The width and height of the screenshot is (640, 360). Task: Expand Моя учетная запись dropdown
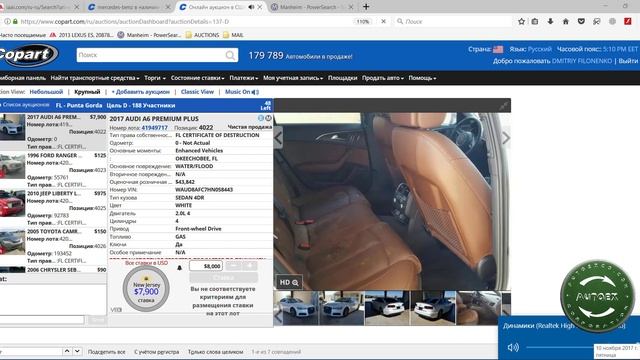(293, 78)
